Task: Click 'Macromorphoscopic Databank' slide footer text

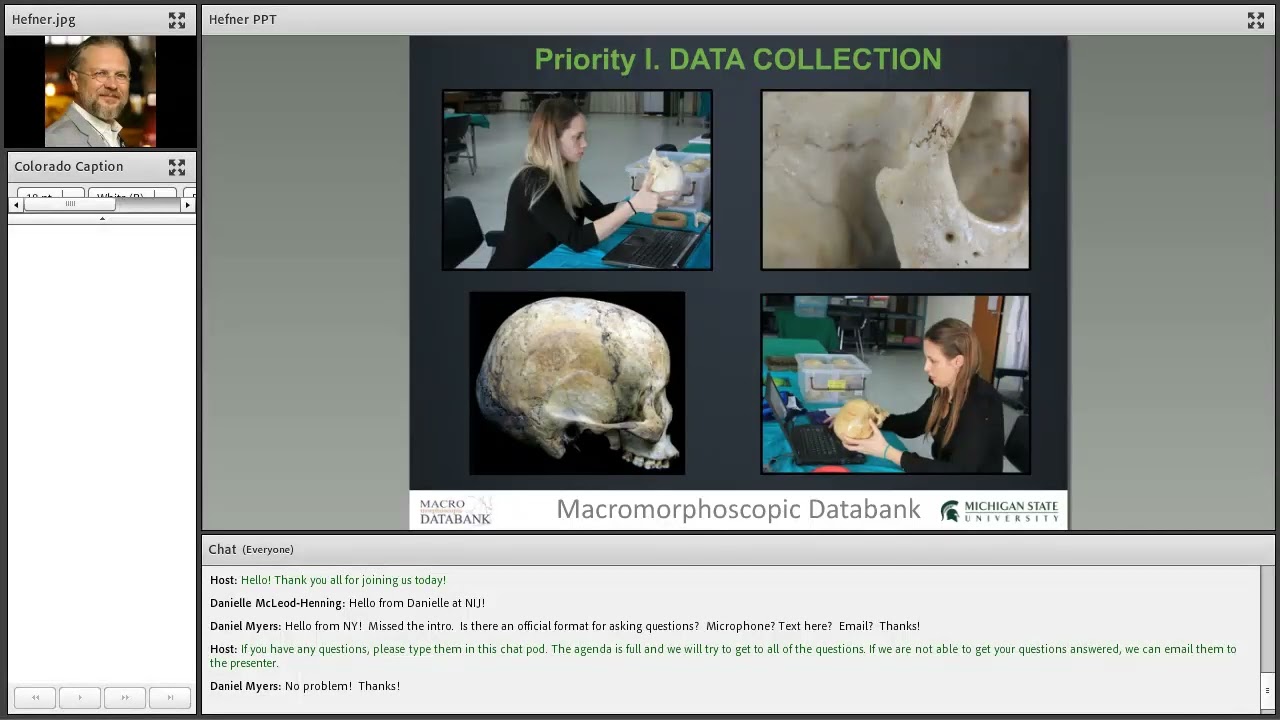Action: tap(738, 509)
